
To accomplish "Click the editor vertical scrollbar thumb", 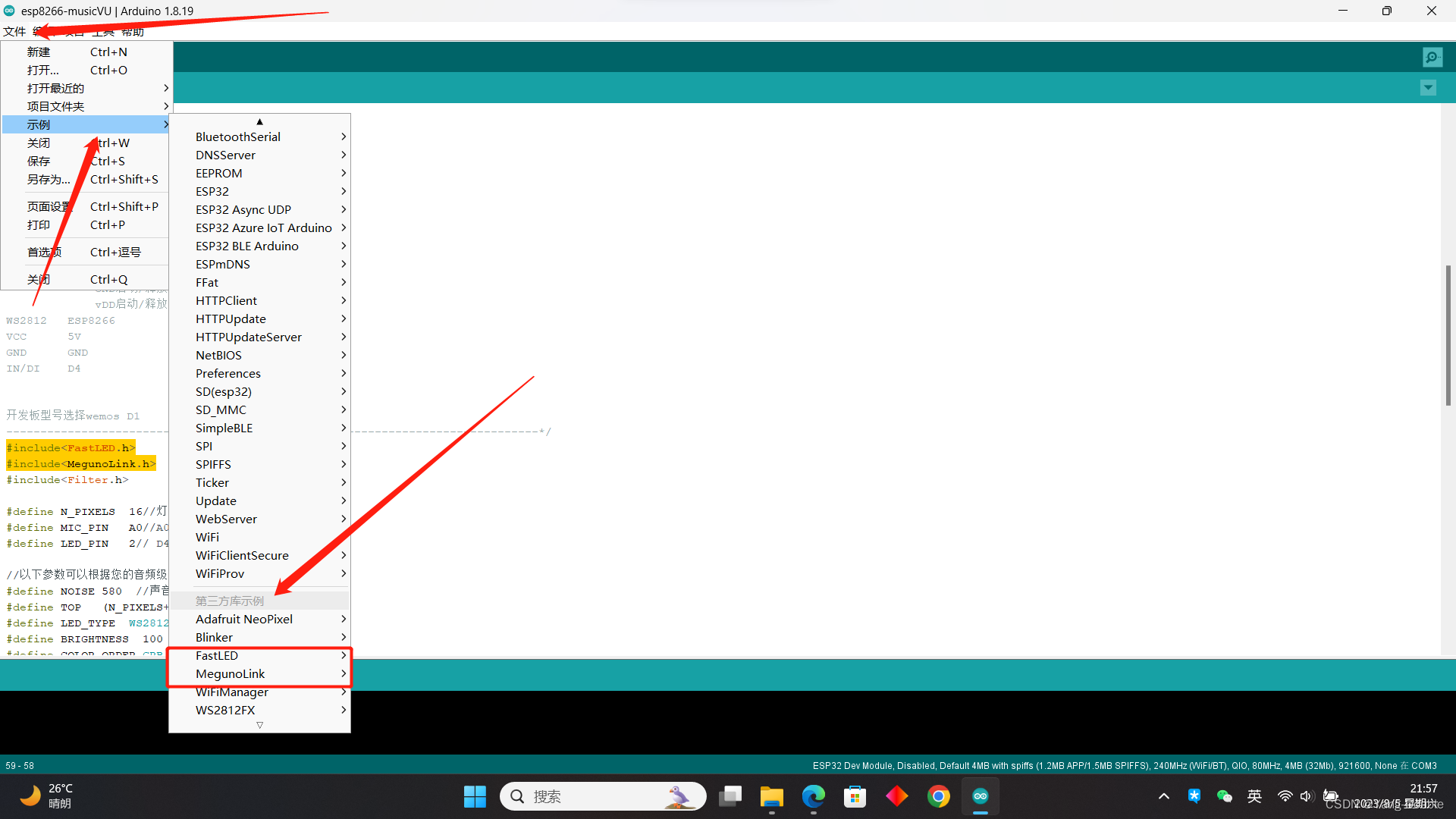I will coord(1448,334).
